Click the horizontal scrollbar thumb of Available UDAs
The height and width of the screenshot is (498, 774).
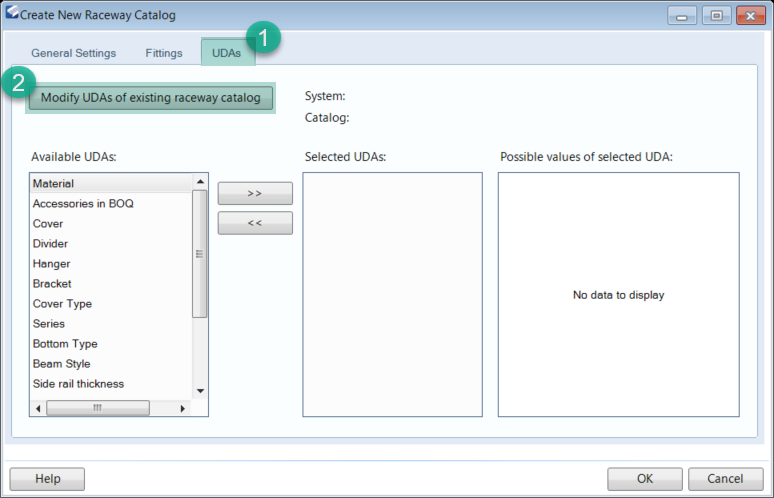point(98,408)
